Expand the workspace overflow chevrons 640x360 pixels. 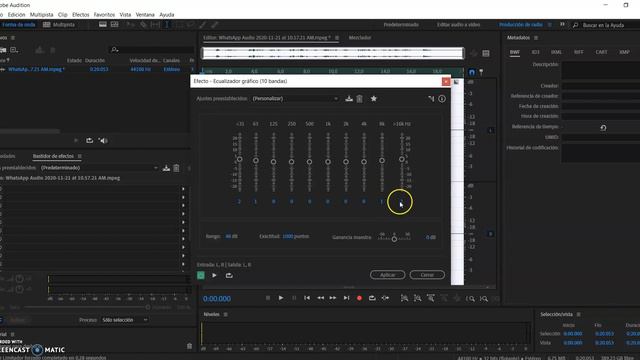tap(562, 25)
